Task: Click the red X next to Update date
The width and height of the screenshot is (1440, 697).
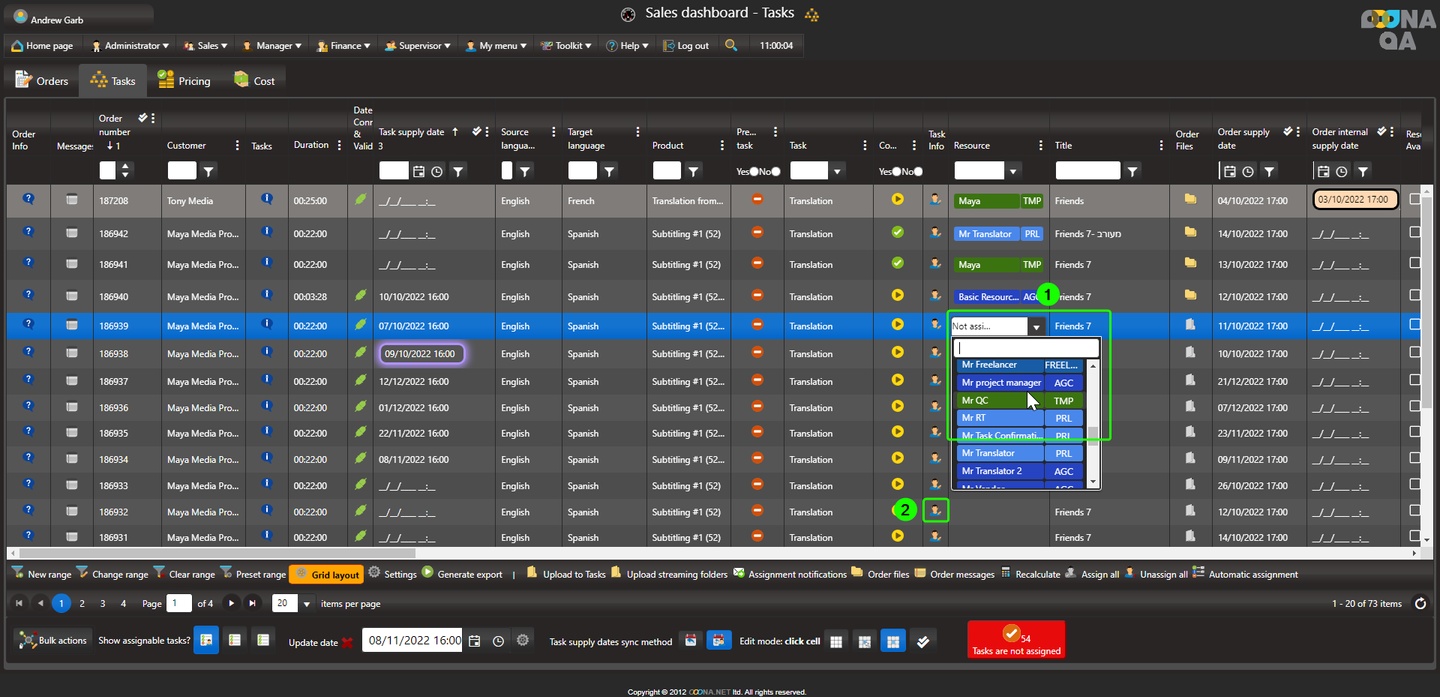Action: [x=347, y=642]
